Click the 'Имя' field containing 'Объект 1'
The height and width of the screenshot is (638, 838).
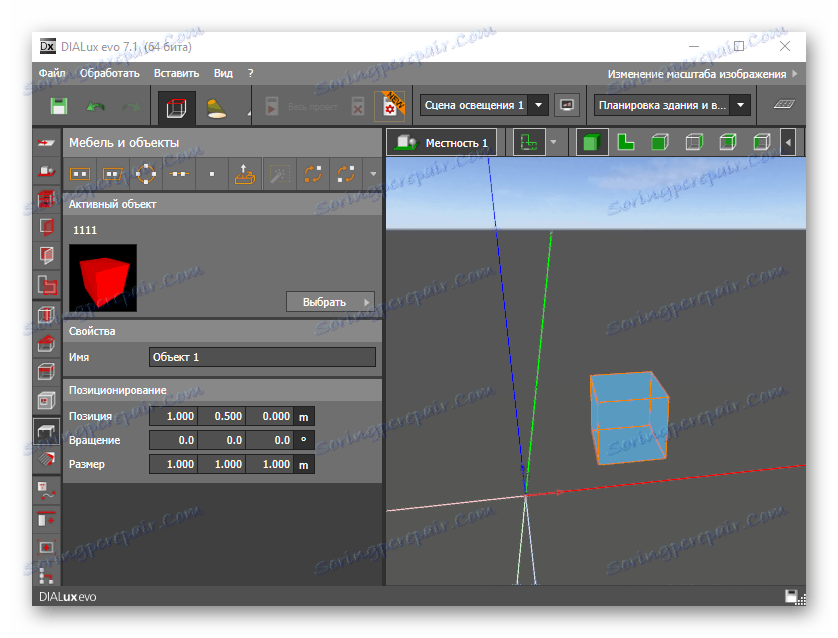(262, 357)
